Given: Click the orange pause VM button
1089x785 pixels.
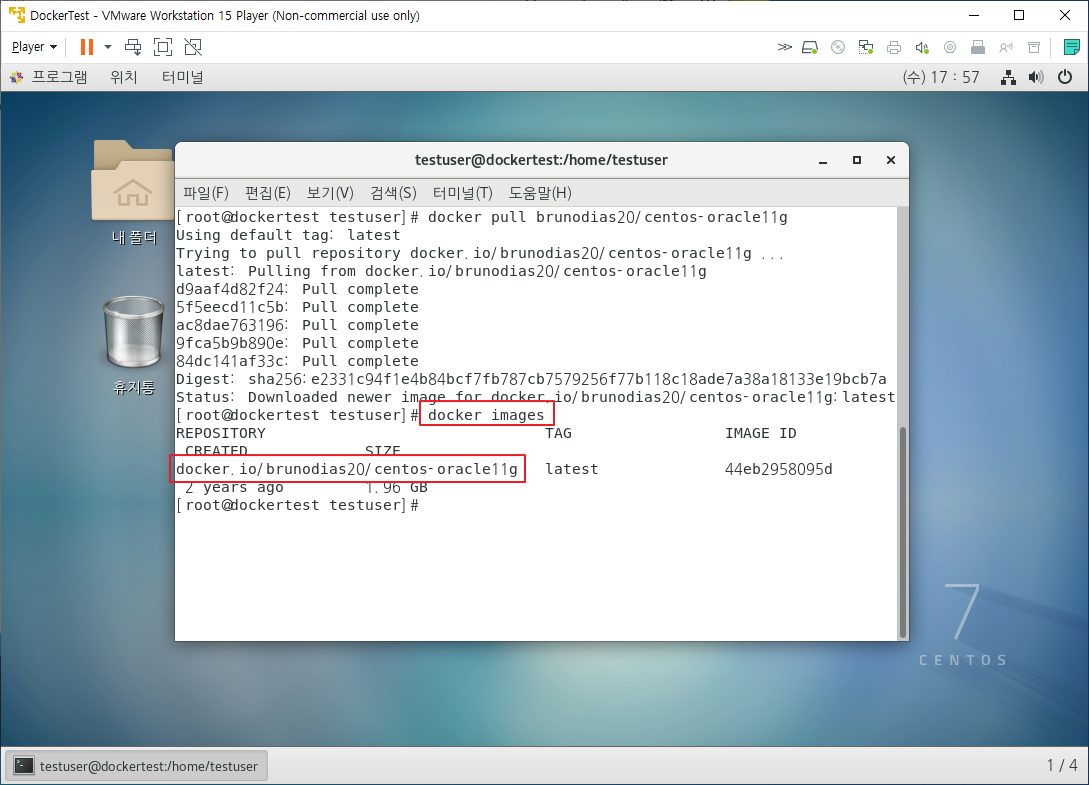Looking at the screenshot, I should 87,47.
